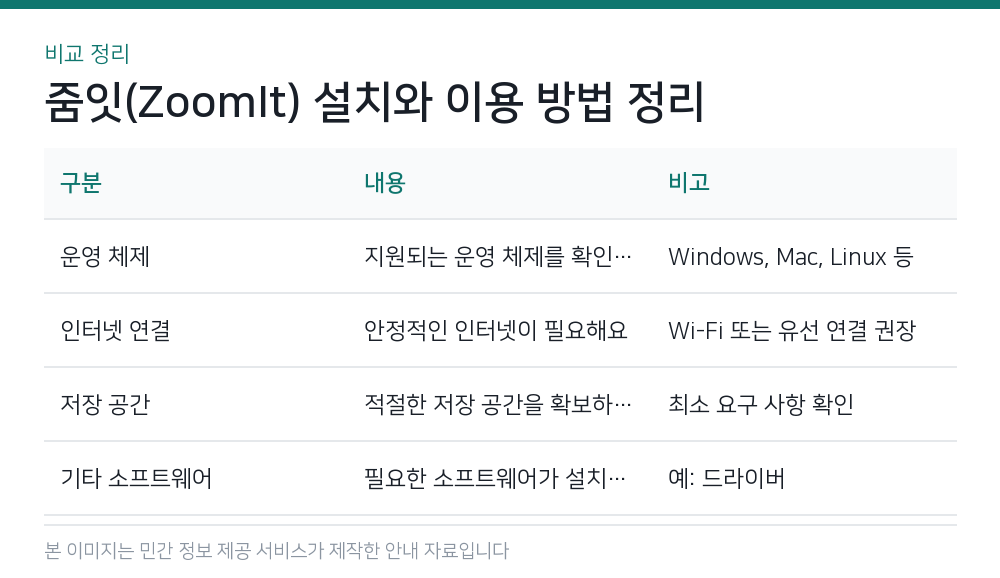Click the footer note '본 이미지는 민간 정보 제공 서비스가…'
Image resolution: width=1000 pixels, height=578 pixels.
277,550
